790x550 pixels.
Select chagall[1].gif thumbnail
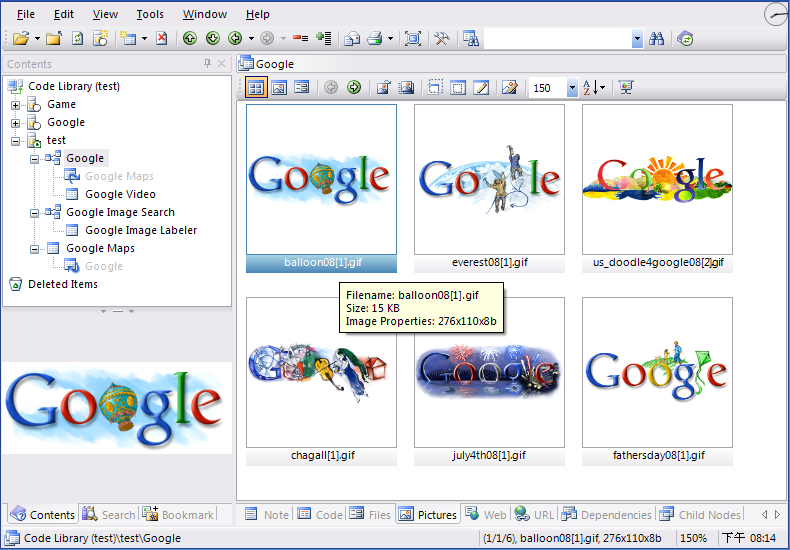pyautogui.click(x=321, y=381)
